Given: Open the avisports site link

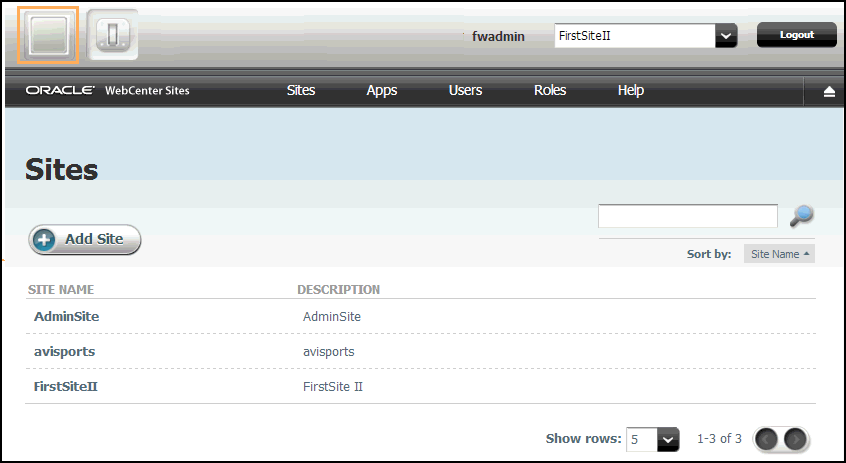Looking at the screenshot, I should coord(64,352).
